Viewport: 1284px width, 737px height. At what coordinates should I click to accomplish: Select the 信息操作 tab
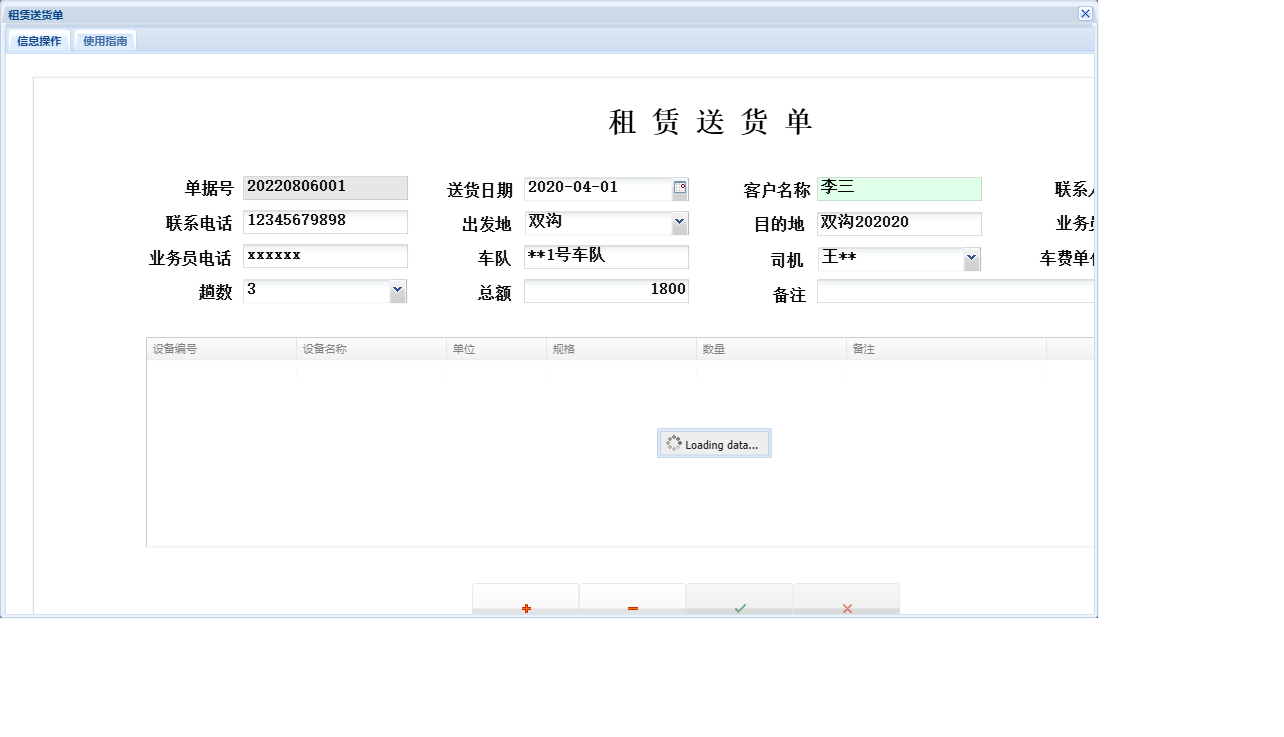(x=38, y=40)
